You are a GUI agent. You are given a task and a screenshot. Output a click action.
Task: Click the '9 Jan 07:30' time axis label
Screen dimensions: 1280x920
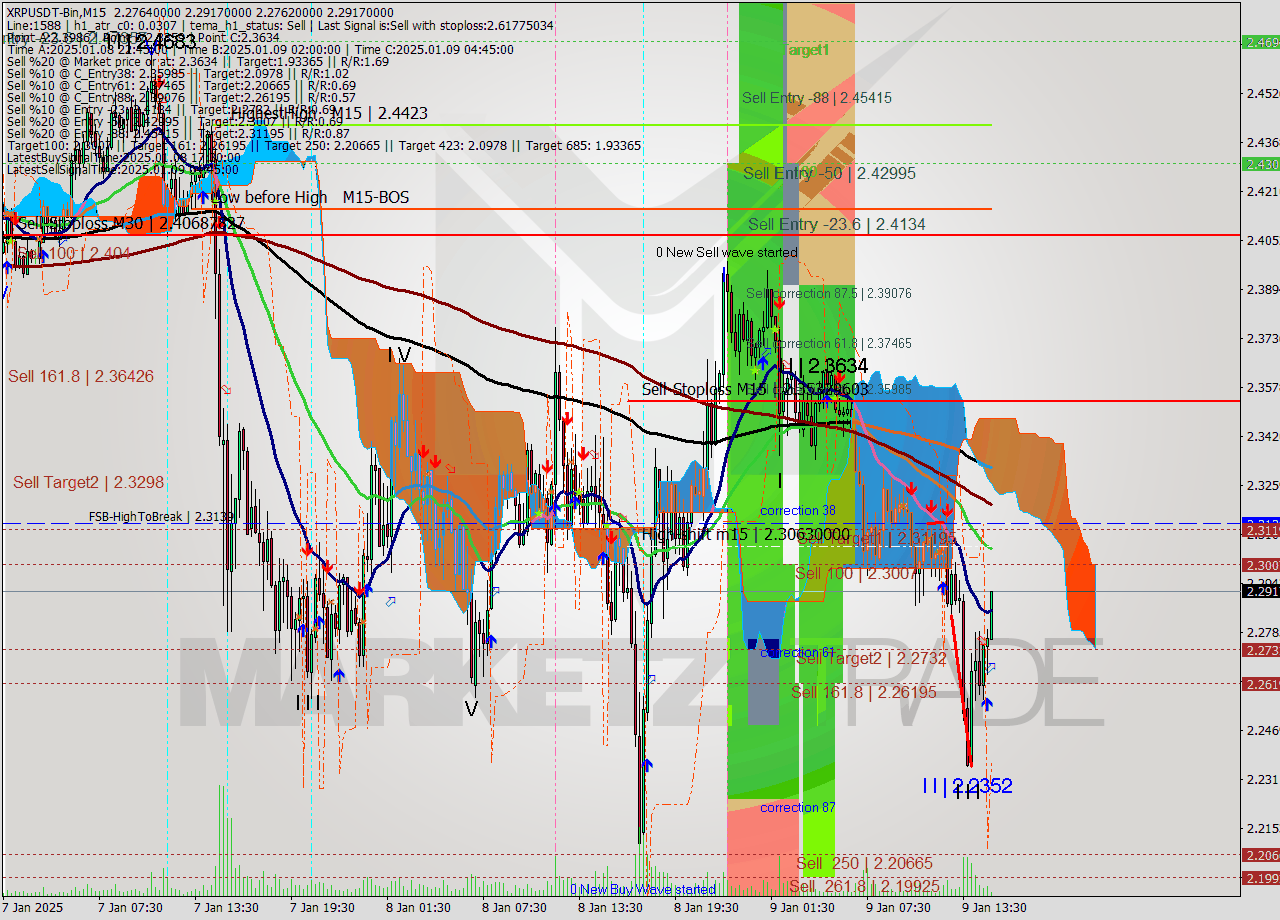click(x=898, y=908)
